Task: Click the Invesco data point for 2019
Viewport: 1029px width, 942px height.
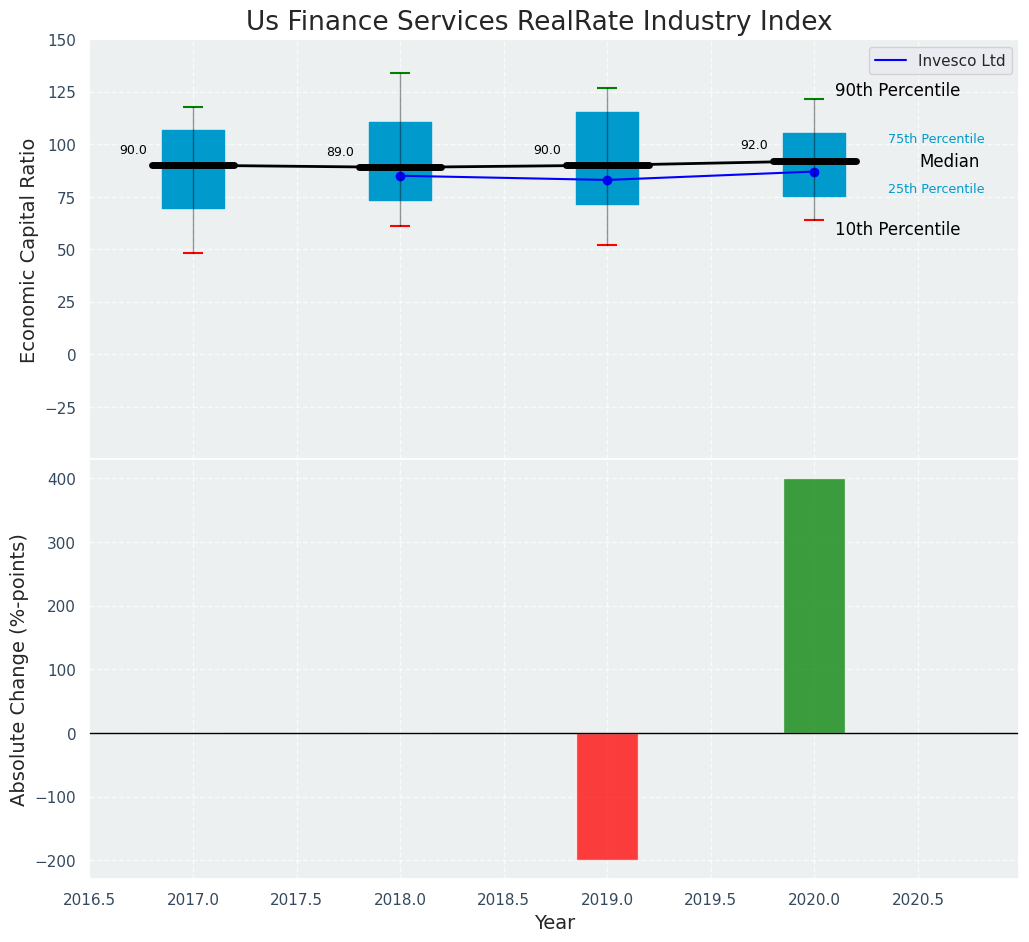Action: pyautogui.click(x=607, y=180)
